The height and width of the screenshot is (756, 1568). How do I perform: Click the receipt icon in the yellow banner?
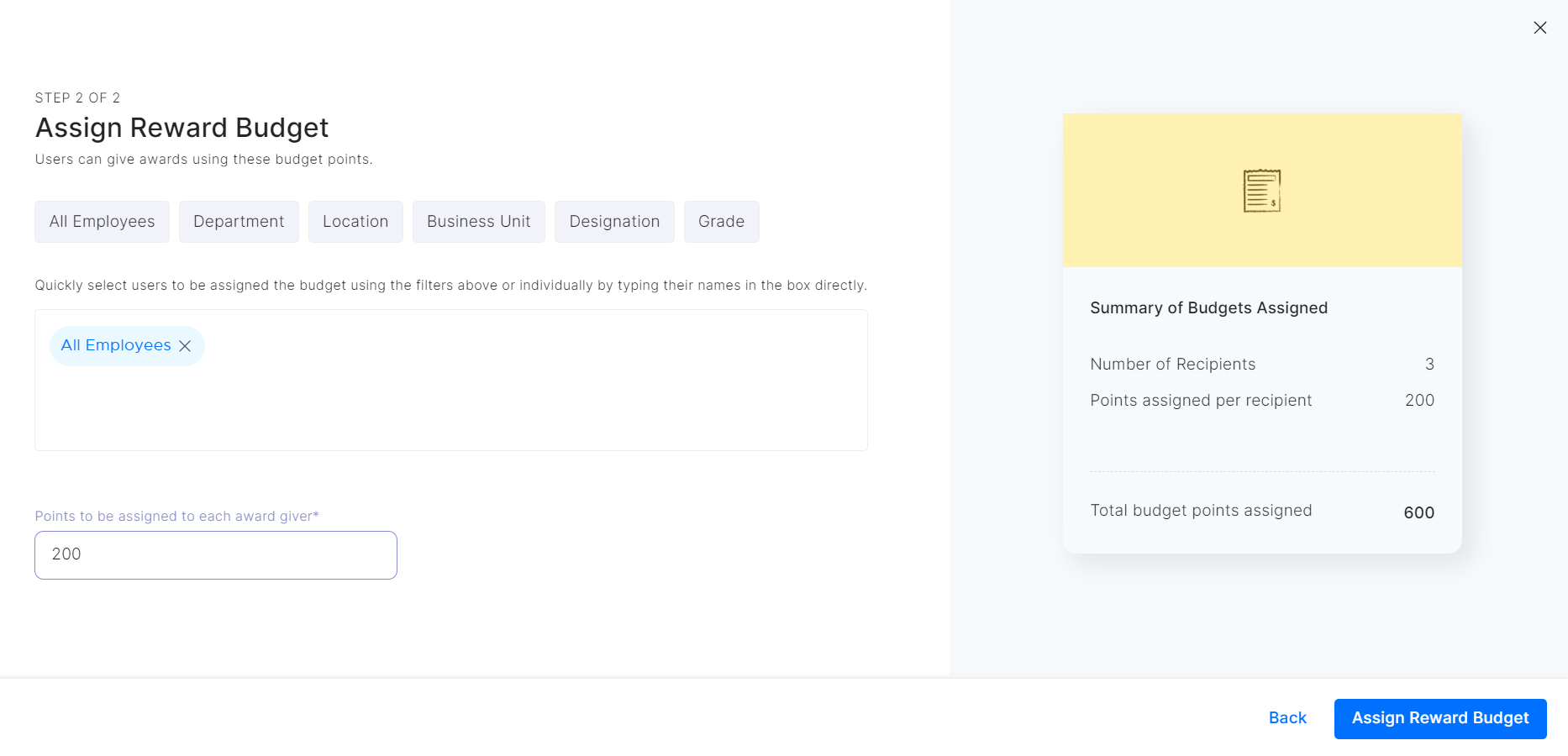(1261, 191)
